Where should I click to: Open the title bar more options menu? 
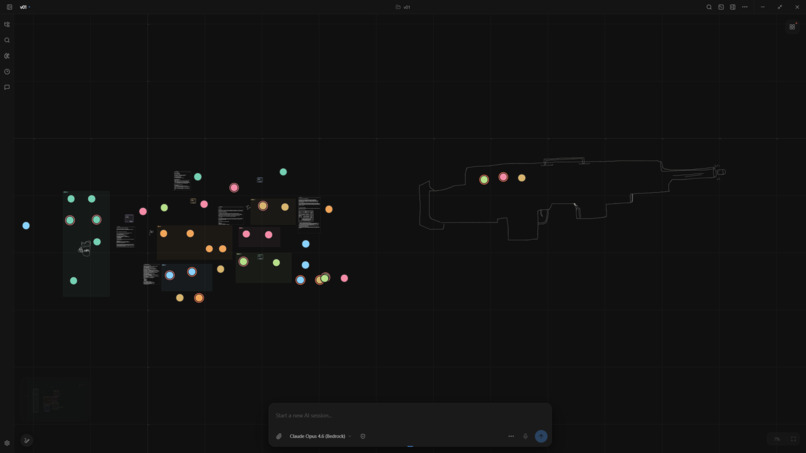click(745, 7)
